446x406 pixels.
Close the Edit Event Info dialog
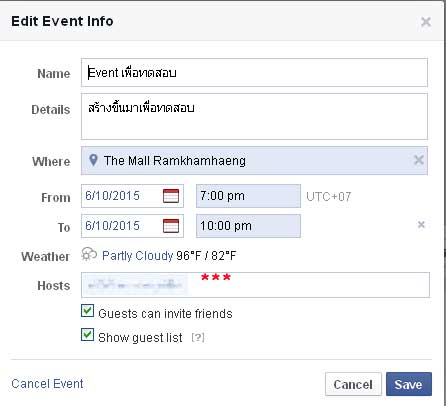pyautogui.click(x=426, y=22)
